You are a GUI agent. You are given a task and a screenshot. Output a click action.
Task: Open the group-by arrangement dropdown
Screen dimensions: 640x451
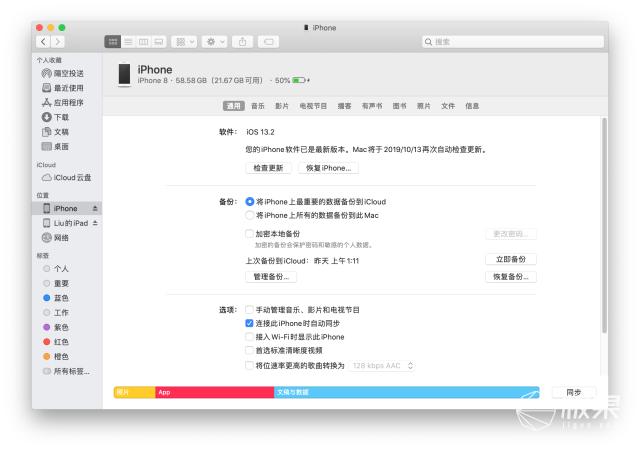click(184, 42)
